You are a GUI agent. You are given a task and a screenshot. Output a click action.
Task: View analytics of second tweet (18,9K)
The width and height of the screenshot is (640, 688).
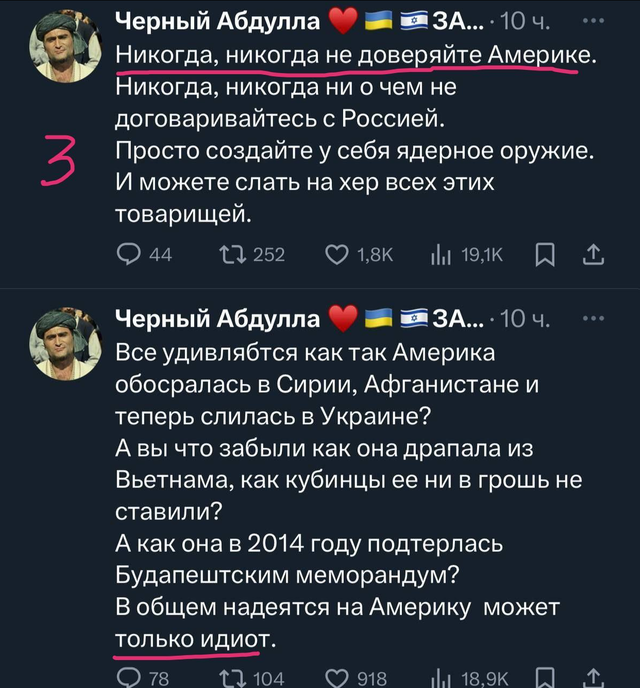pyautogui.click(x=469, y=677)
